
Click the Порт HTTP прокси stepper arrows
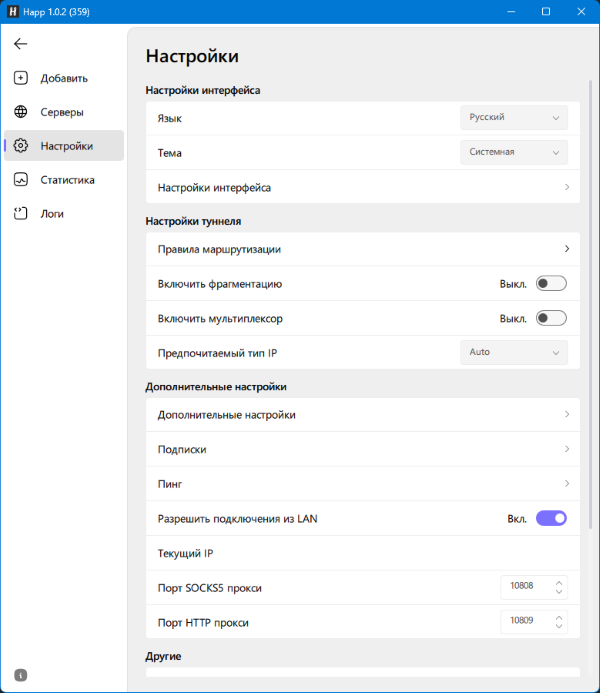pos(559,621)
